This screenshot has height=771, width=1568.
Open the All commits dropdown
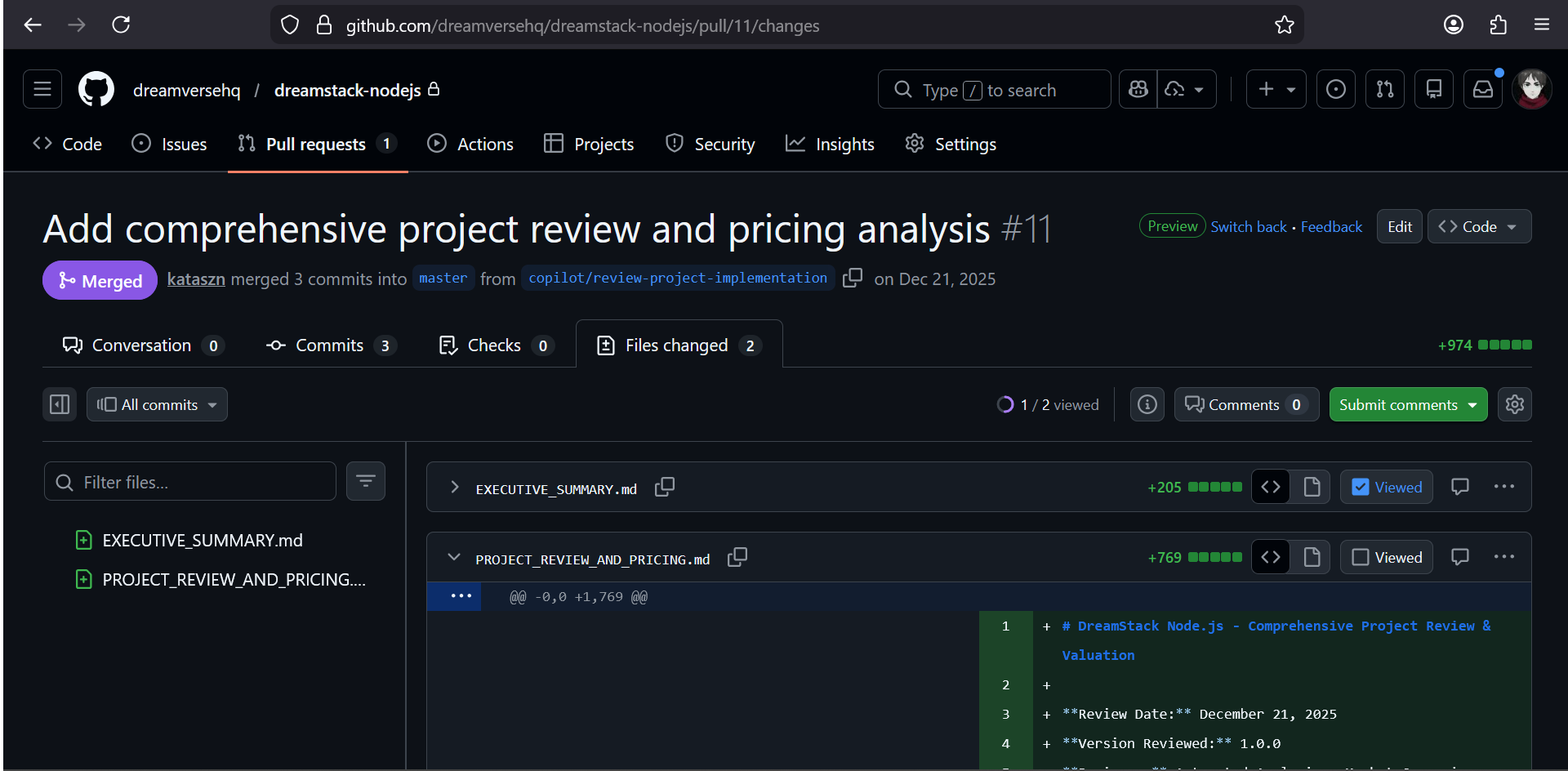coord(156,403)
